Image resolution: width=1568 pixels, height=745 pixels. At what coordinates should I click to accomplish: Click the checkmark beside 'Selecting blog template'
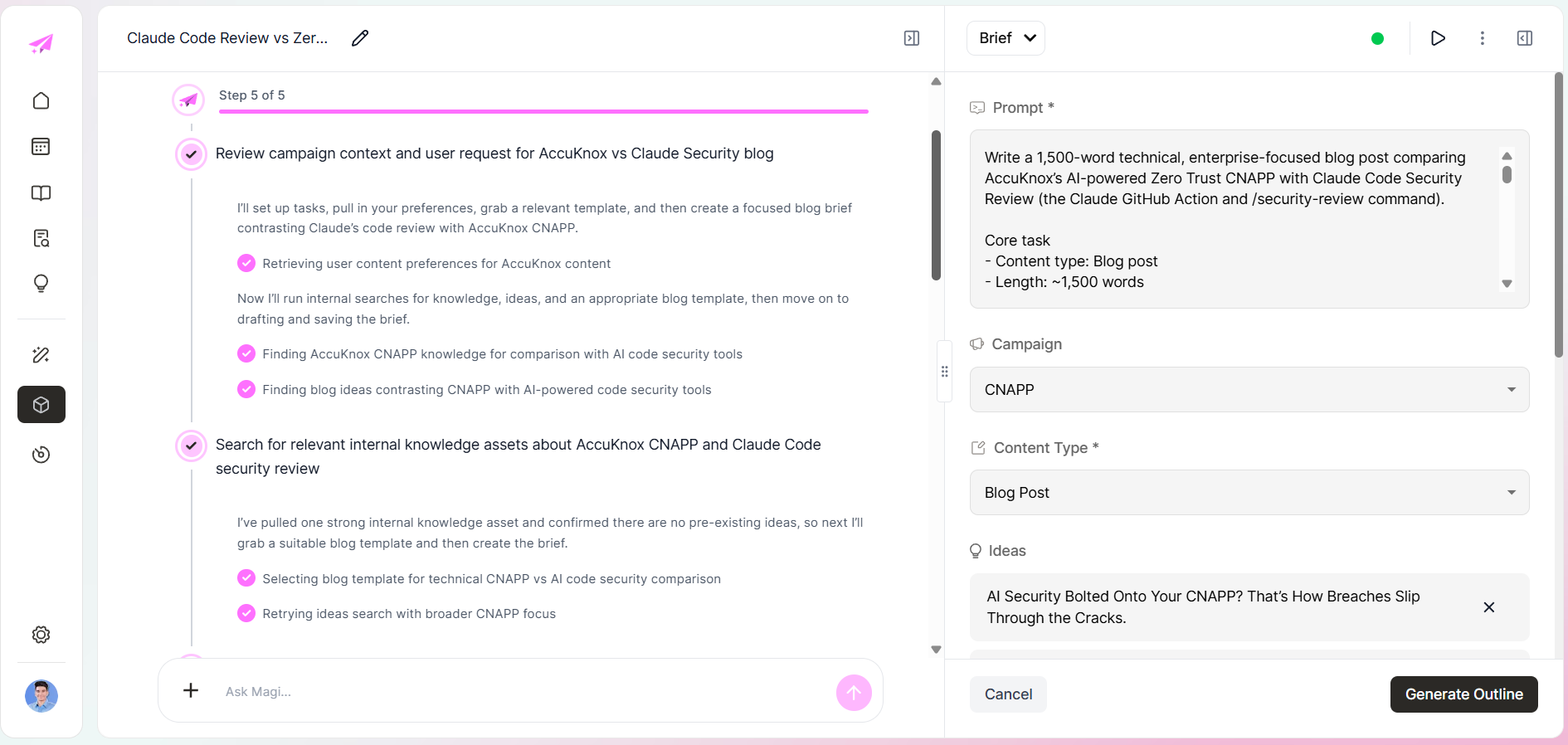click(246, 578)
